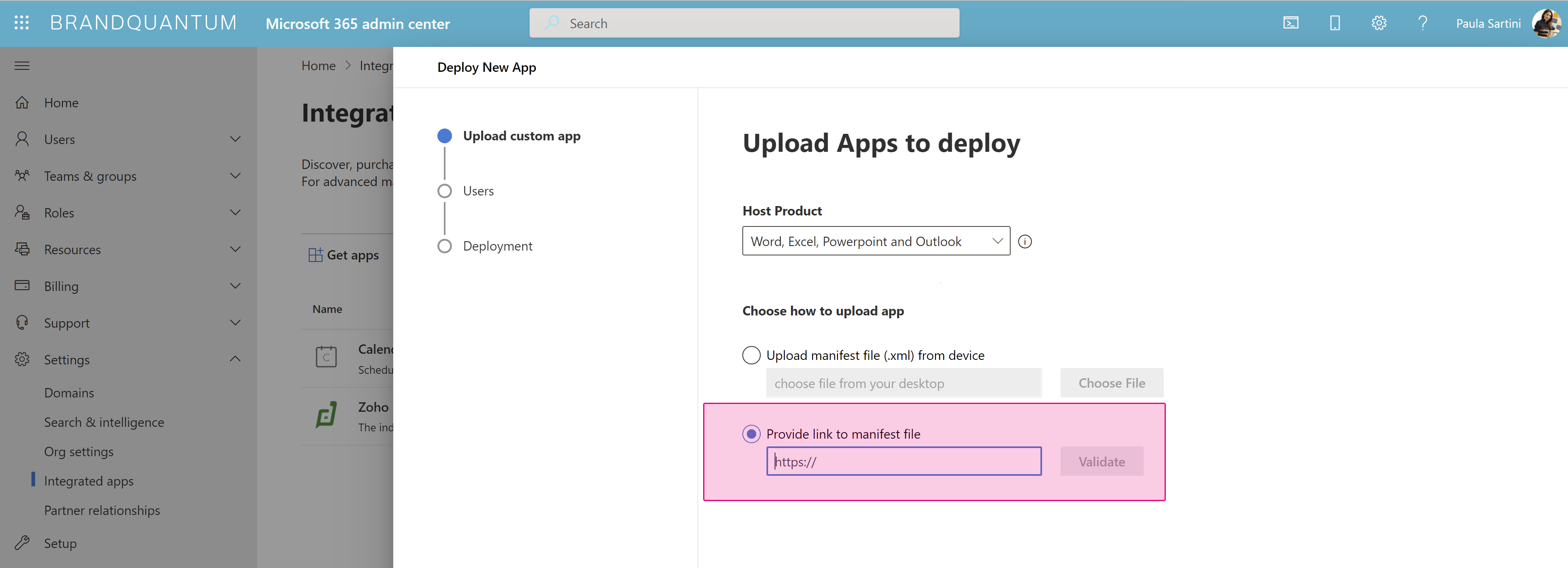Click the Roles icon in sidebar

(x=22, y=212)
